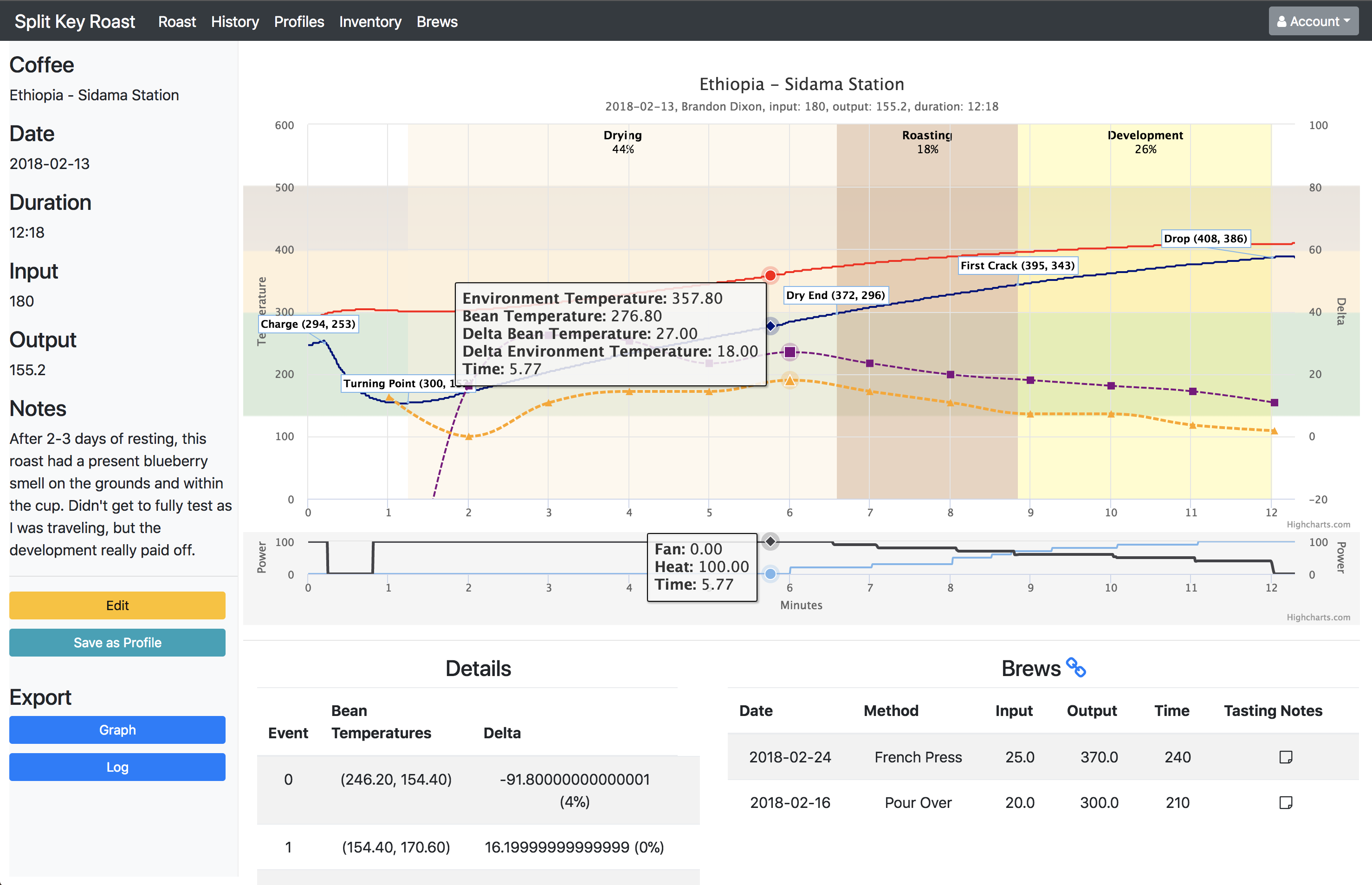Open the Profiles navigation item
This screenshot has width=1372, height=885.
[298, 22]
